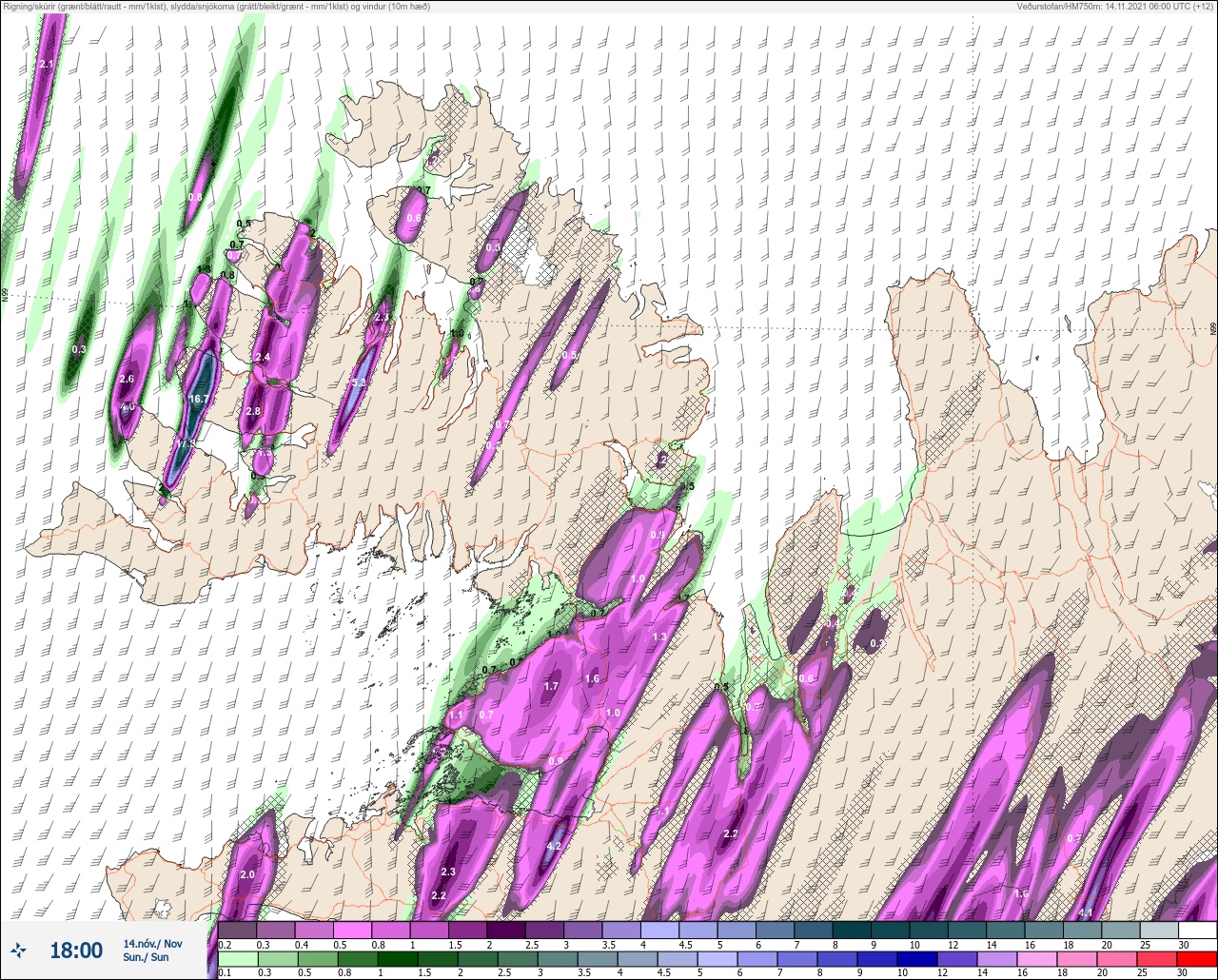Viewport: 1218px width, 980px height.
Task: Click the 4.0 precipitation value on map
Action: point(128,408)
